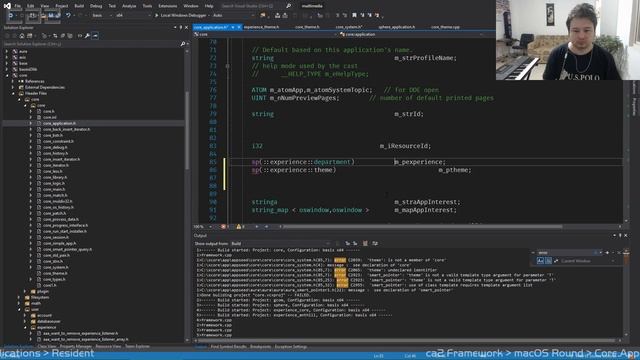Image resolution: width=640 pixels, height=360 pixels.
Task: Open the Project menu
Action: (x=62, y=6)
